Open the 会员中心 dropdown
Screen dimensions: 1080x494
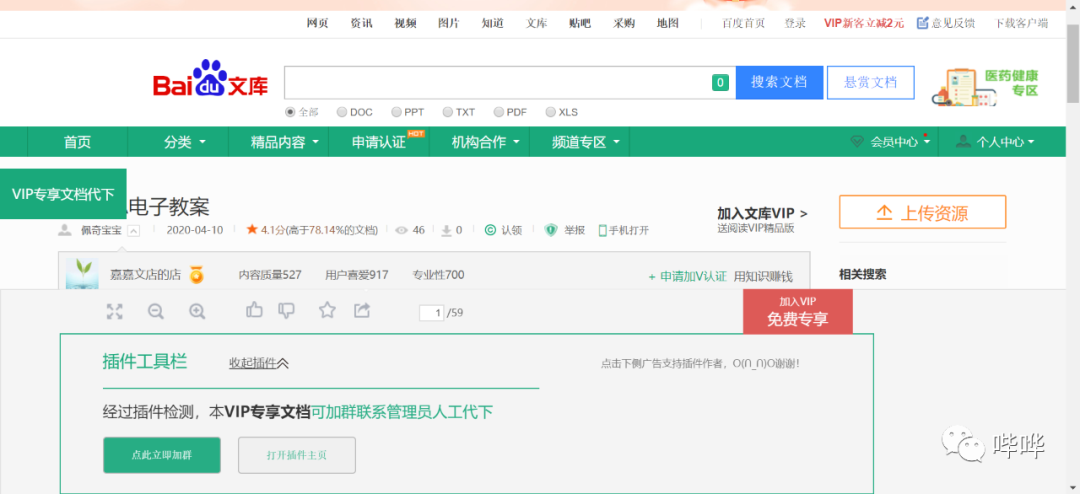pos(927,142)
